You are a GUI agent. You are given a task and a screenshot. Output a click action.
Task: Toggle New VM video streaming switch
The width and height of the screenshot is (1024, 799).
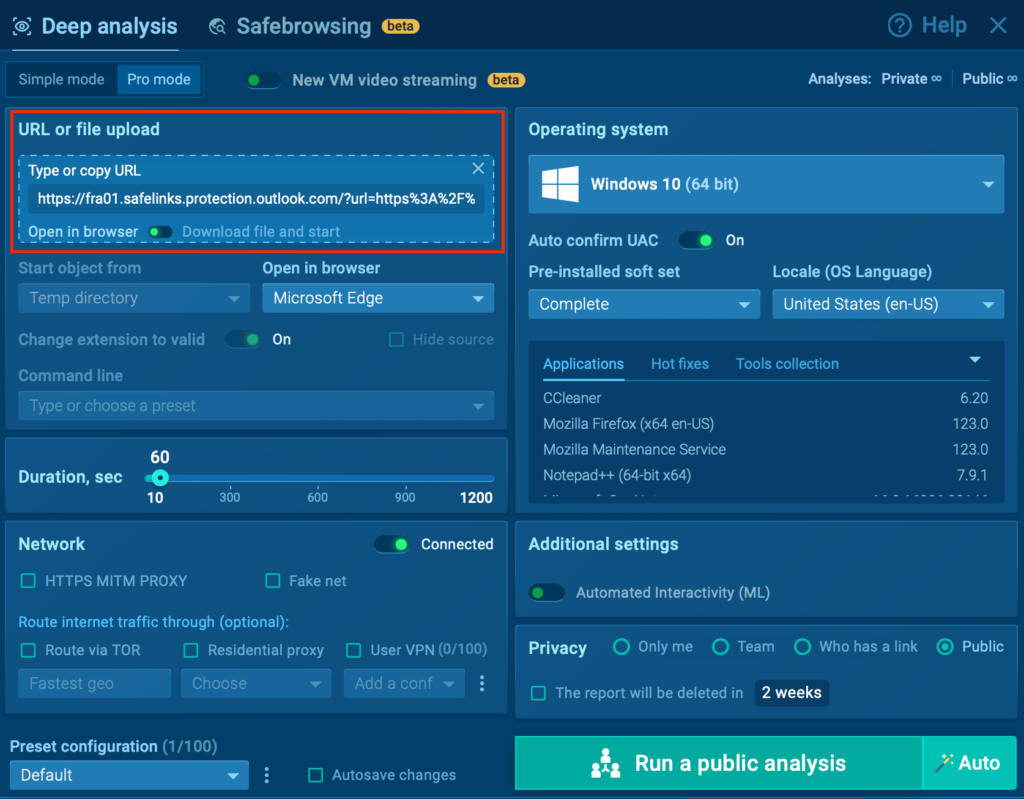click(264, 80)
